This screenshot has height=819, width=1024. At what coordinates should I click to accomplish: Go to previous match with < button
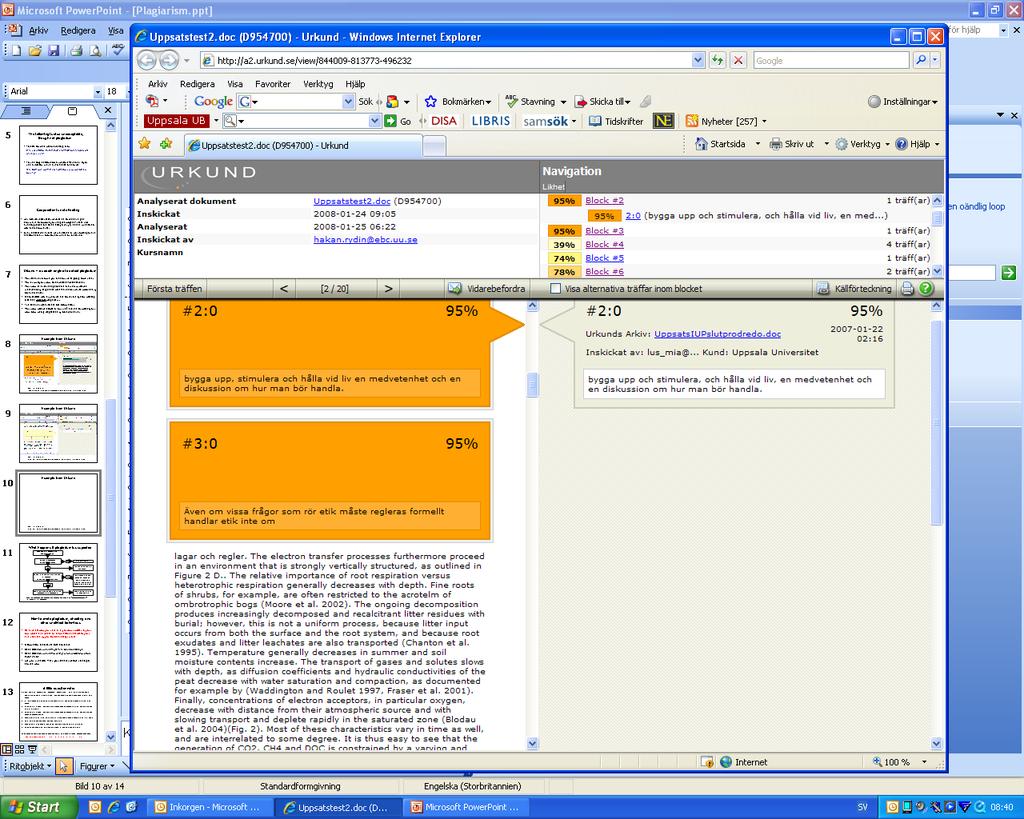point(284,288)
